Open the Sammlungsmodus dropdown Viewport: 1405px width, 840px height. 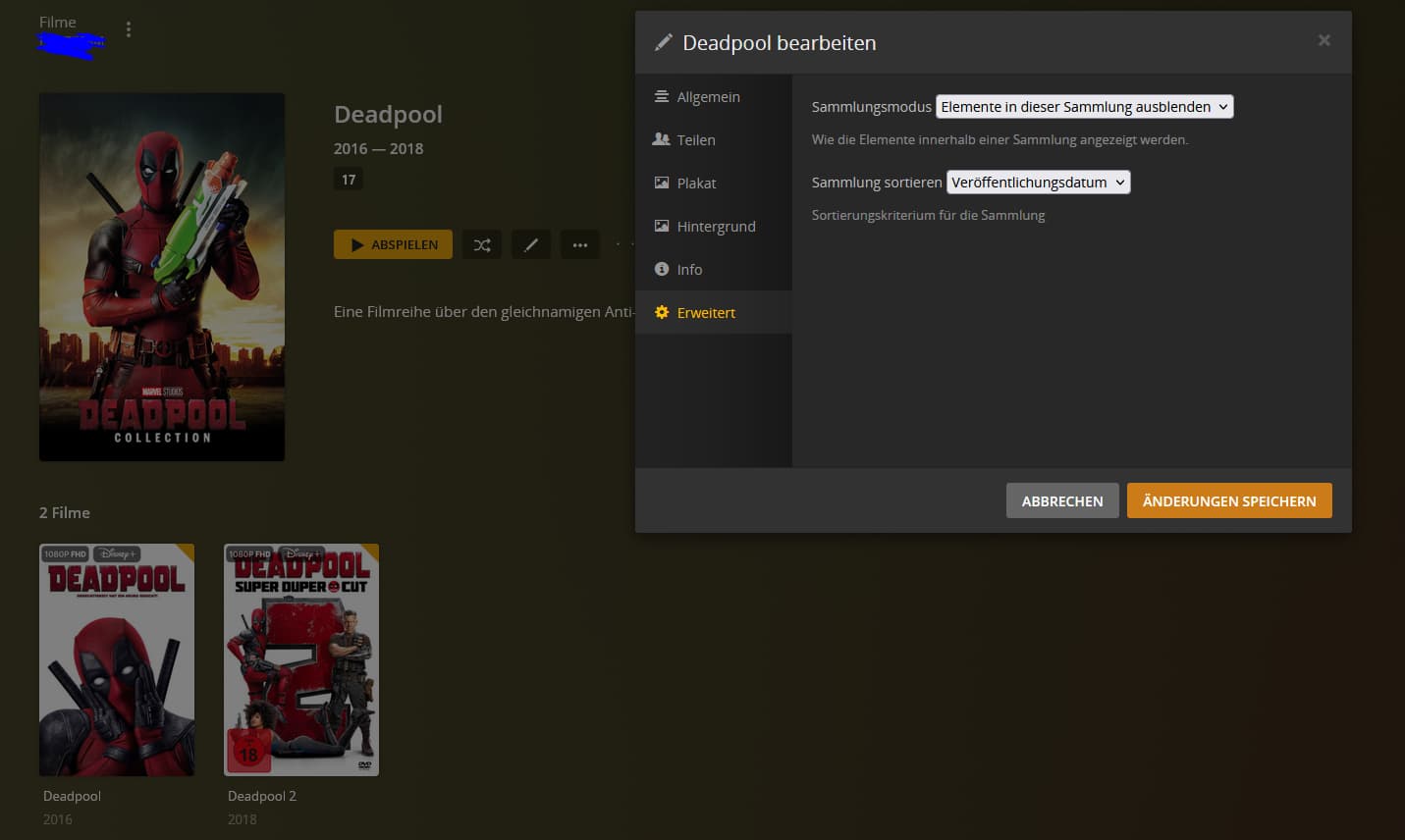point(1084,107)
